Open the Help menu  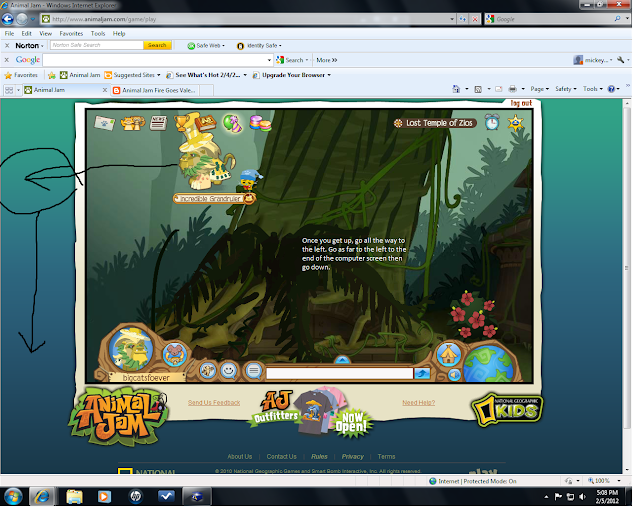pyautogui.click(x=119, y=33)
